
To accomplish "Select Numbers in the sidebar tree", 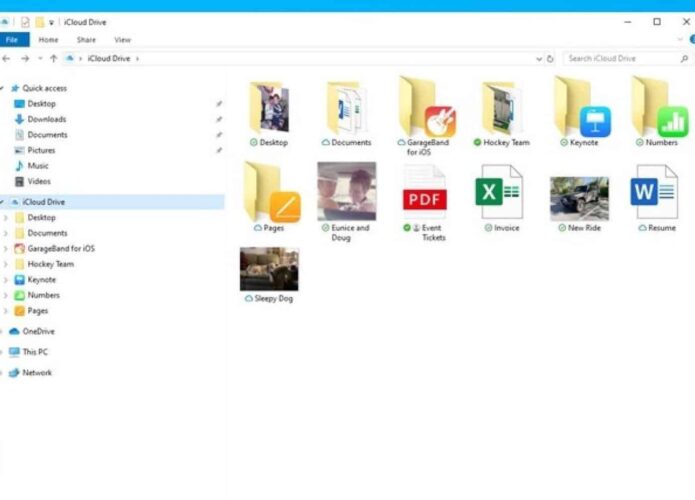I will click(x=43, y=295).
